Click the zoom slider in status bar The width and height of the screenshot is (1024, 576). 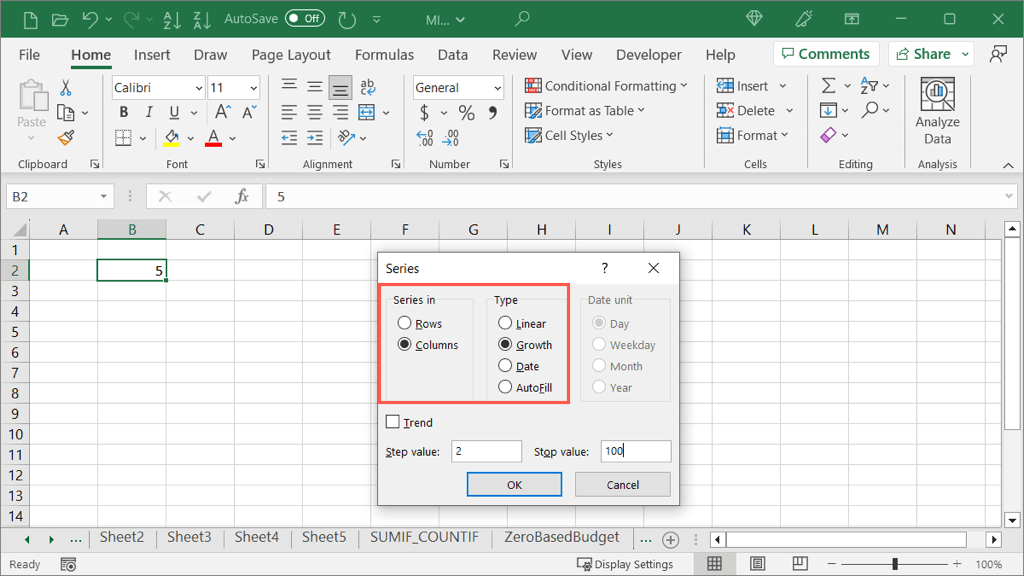pyautogui.click(x=895, y=564)
